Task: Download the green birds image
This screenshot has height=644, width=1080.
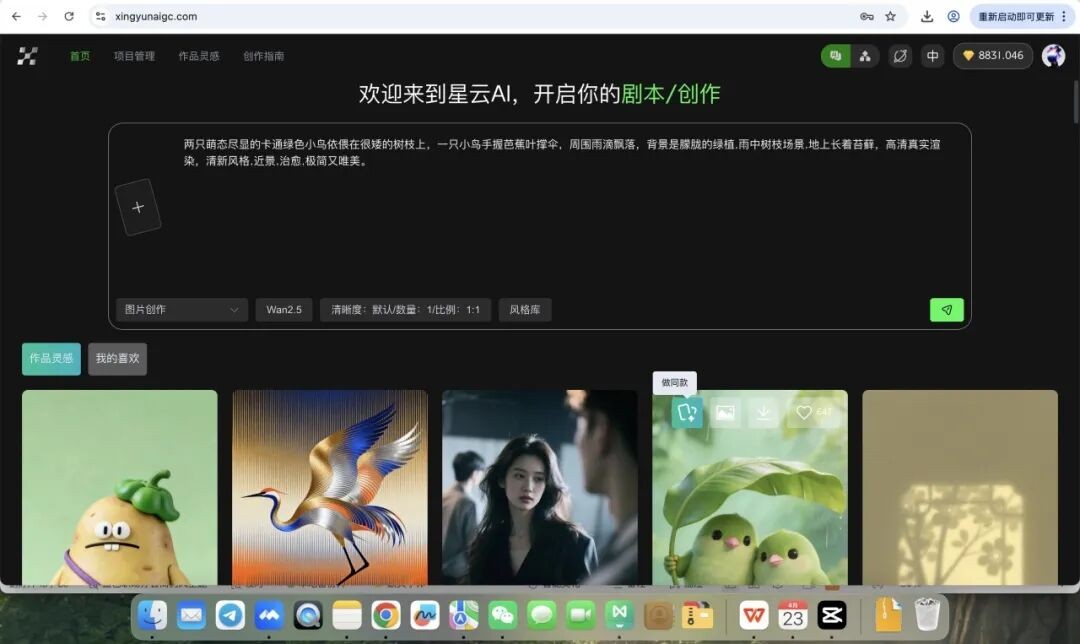Action: click(x=764, y=412)
